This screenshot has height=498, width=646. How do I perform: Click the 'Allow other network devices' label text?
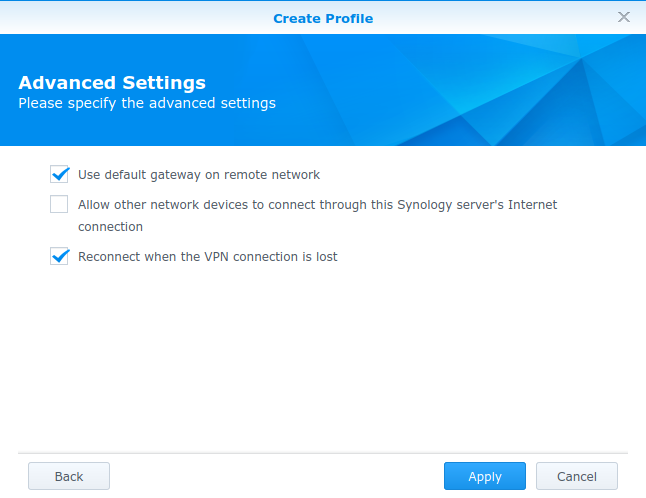tap(318, 215)
